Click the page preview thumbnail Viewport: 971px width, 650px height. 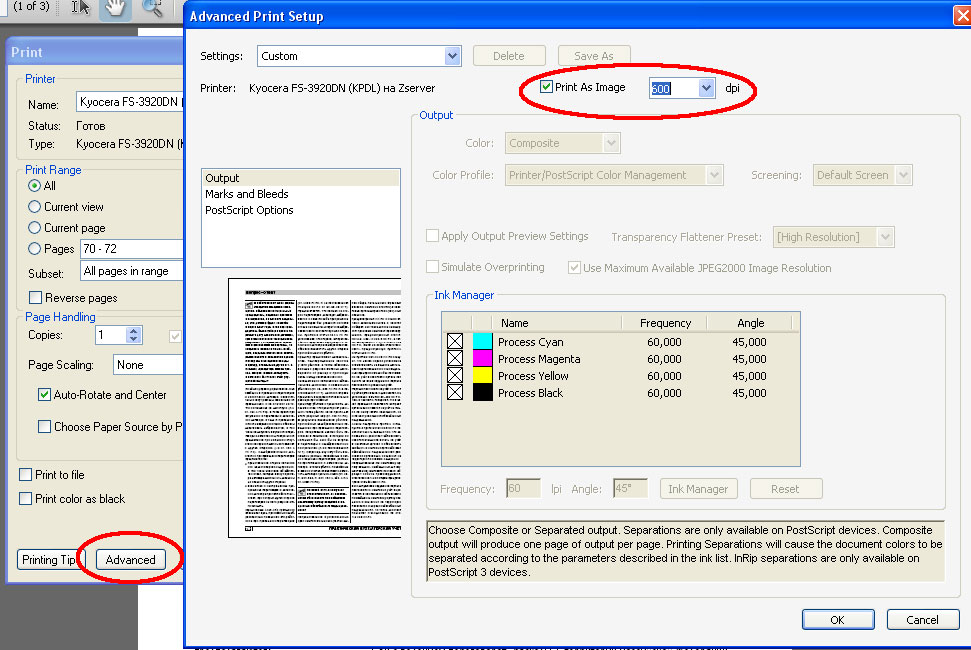[314, 407]
